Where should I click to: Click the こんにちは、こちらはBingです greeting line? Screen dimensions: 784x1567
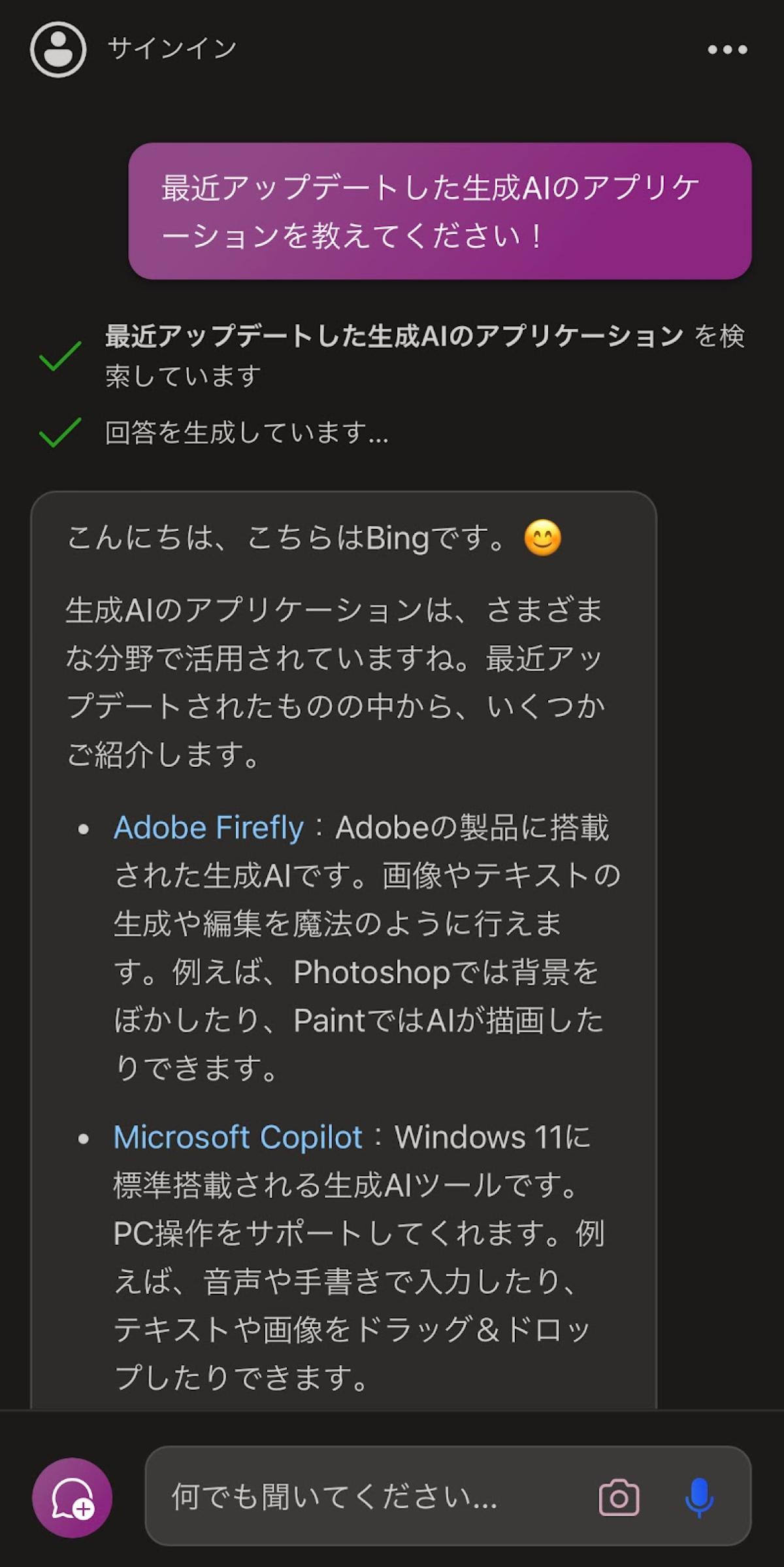point(286,539)
